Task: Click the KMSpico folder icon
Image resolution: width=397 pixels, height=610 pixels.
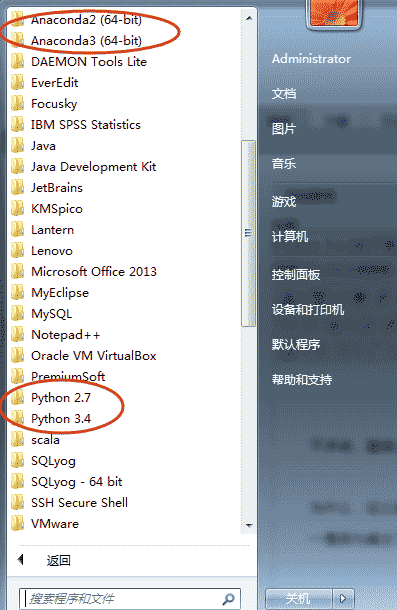Action: click(x=18, y=209)
